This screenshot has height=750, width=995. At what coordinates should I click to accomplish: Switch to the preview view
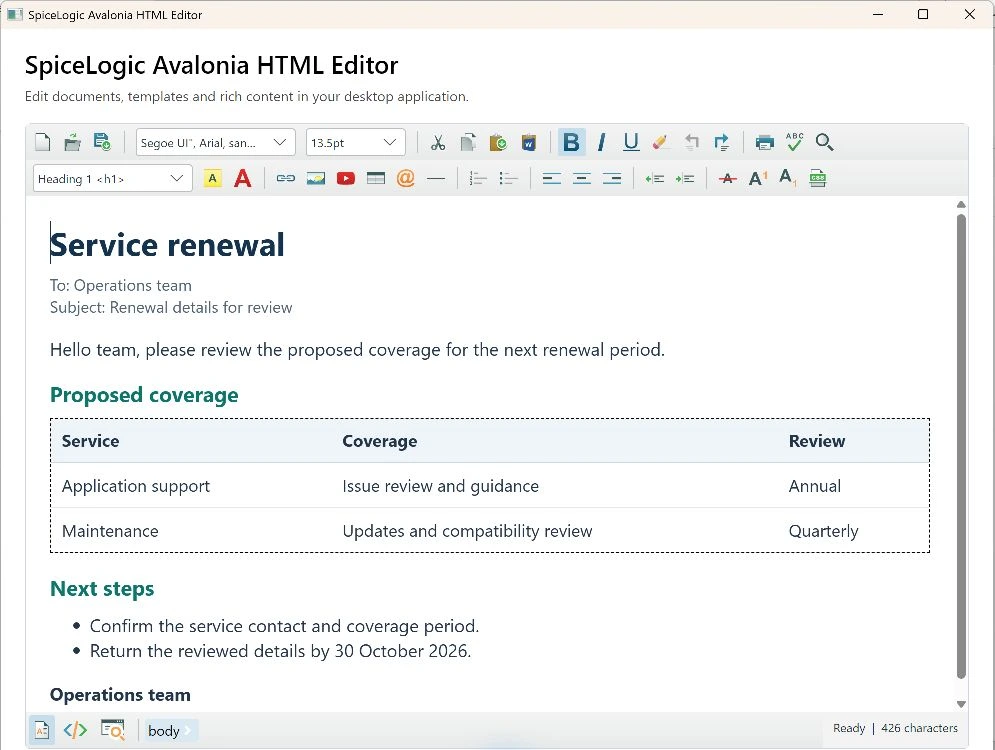pyautogui.click(x=112, y=730)
